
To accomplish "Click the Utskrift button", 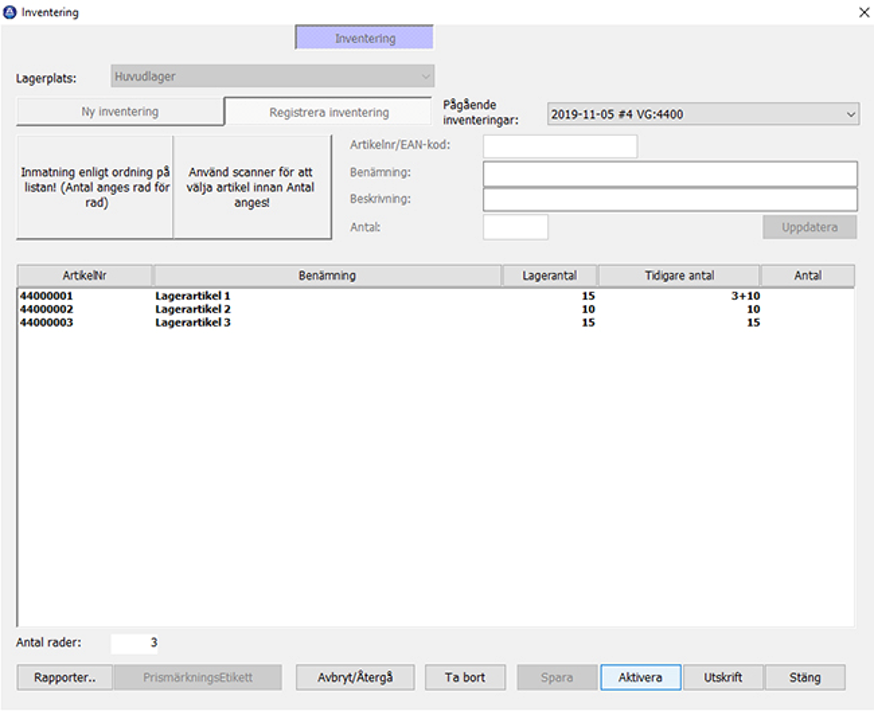I will pyautogui.click(x=723, y=678).
